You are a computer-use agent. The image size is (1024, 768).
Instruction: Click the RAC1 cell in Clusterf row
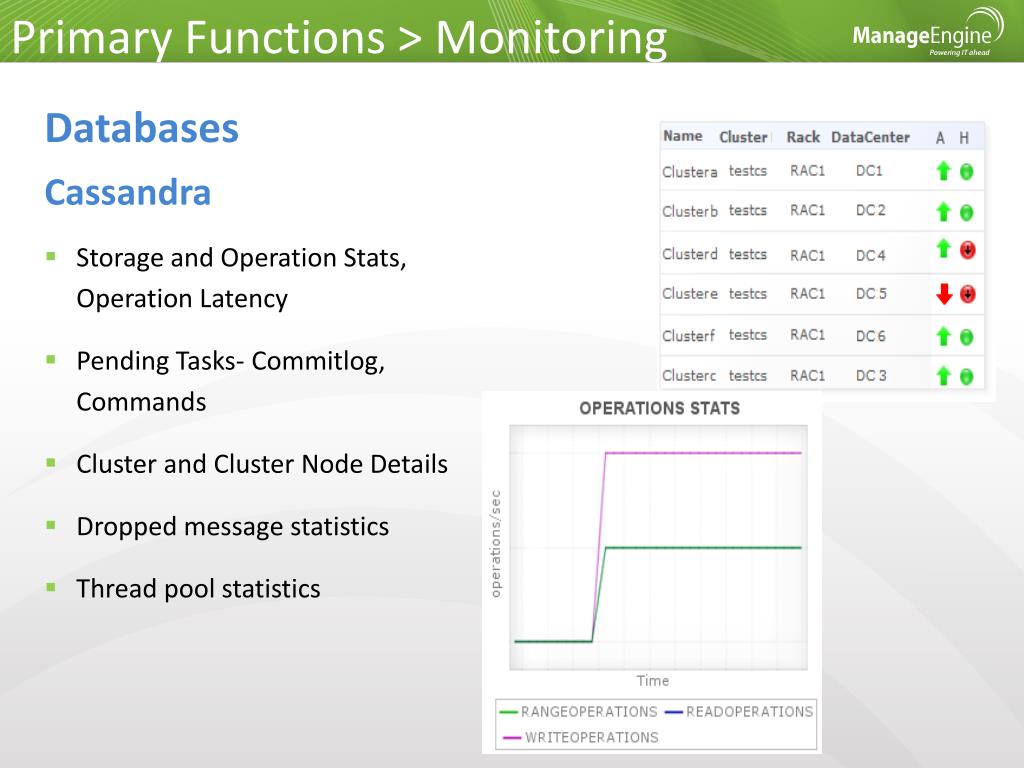click(x=807, y=335)
